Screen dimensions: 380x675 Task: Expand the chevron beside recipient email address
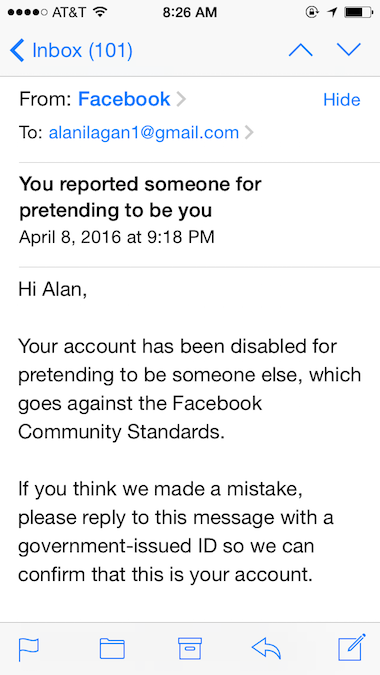248,133
